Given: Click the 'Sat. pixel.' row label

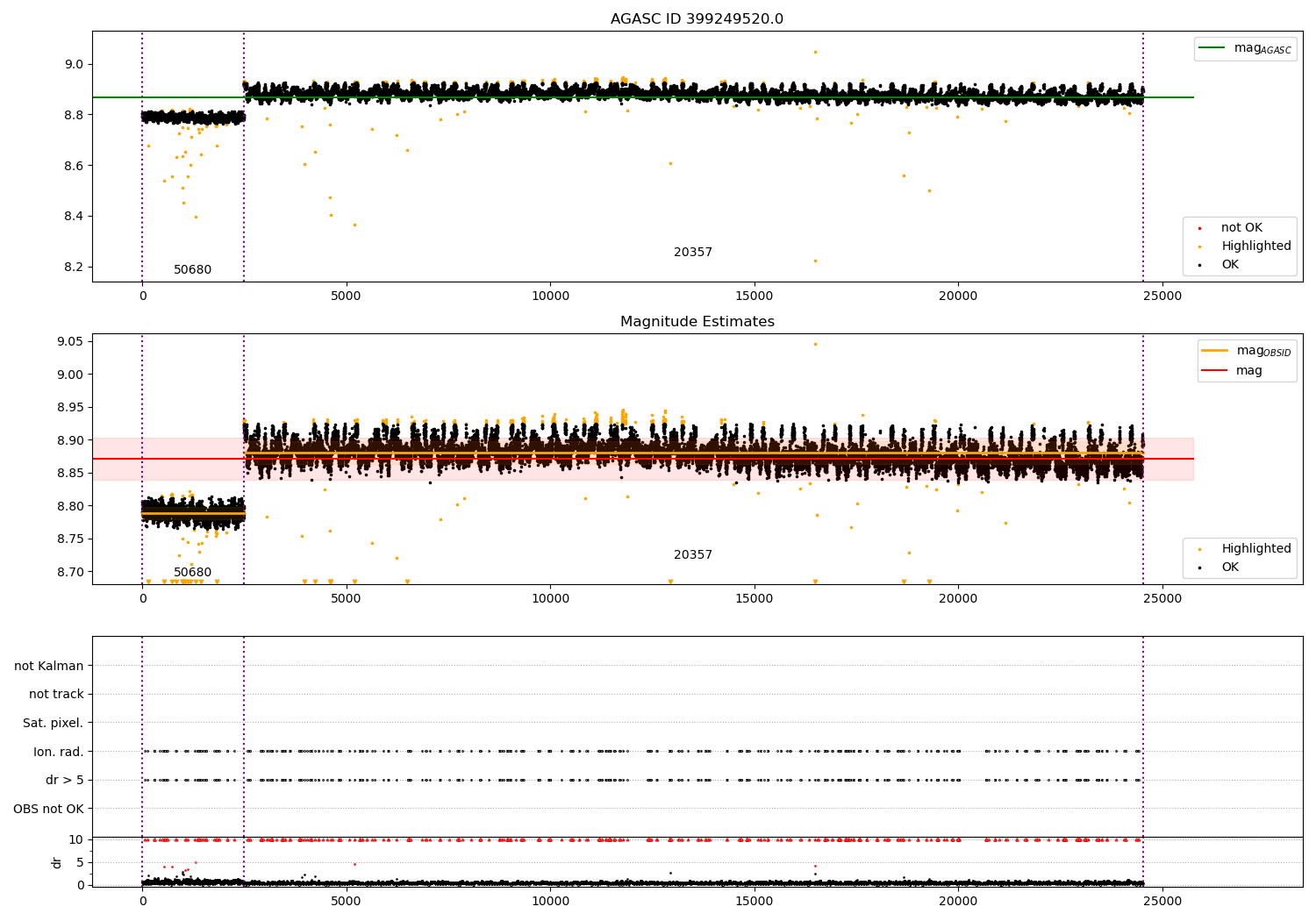Looking at the screenshot, I should pos(53,723).
